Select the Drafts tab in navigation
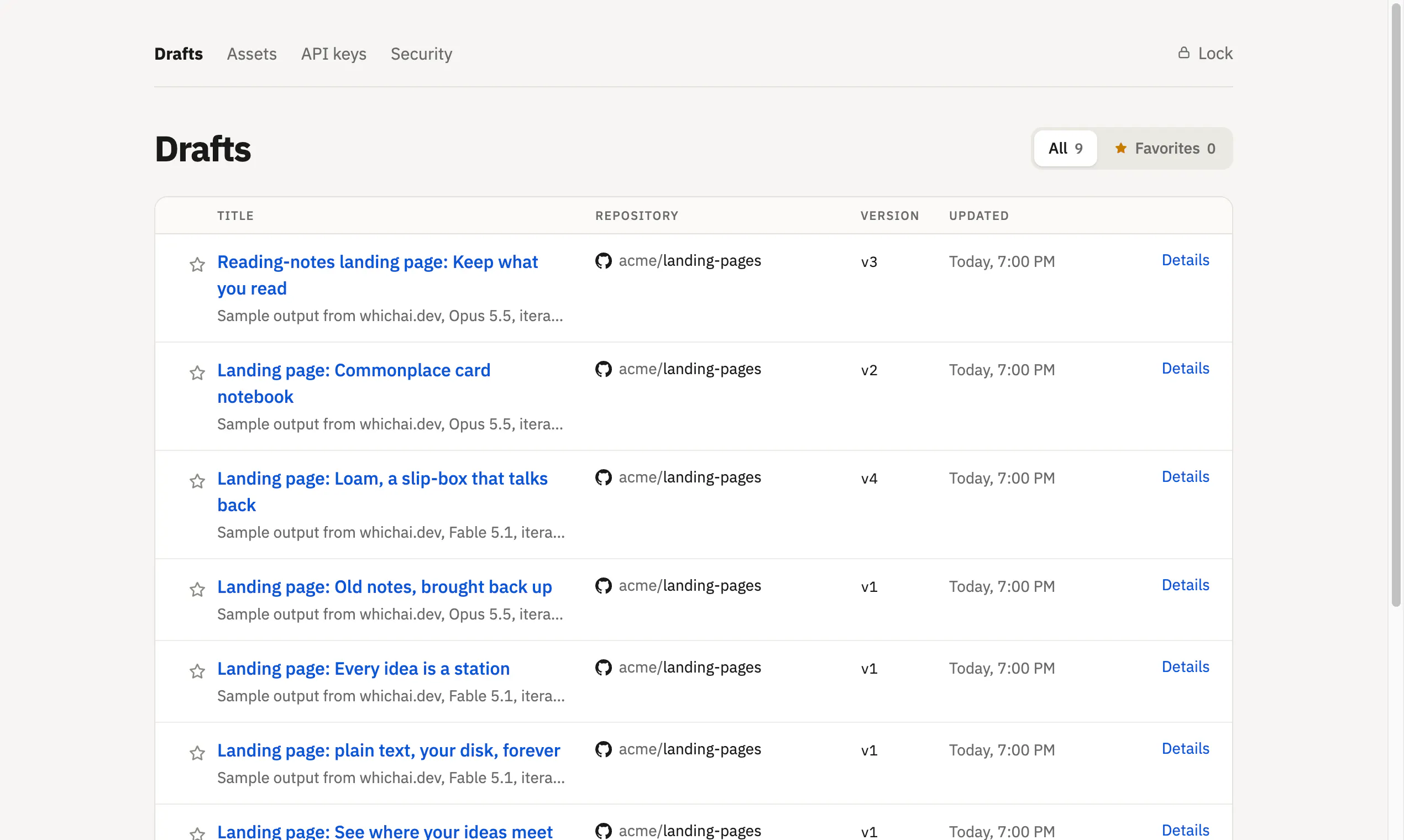 pyautogui.click(x=179, y=54)
